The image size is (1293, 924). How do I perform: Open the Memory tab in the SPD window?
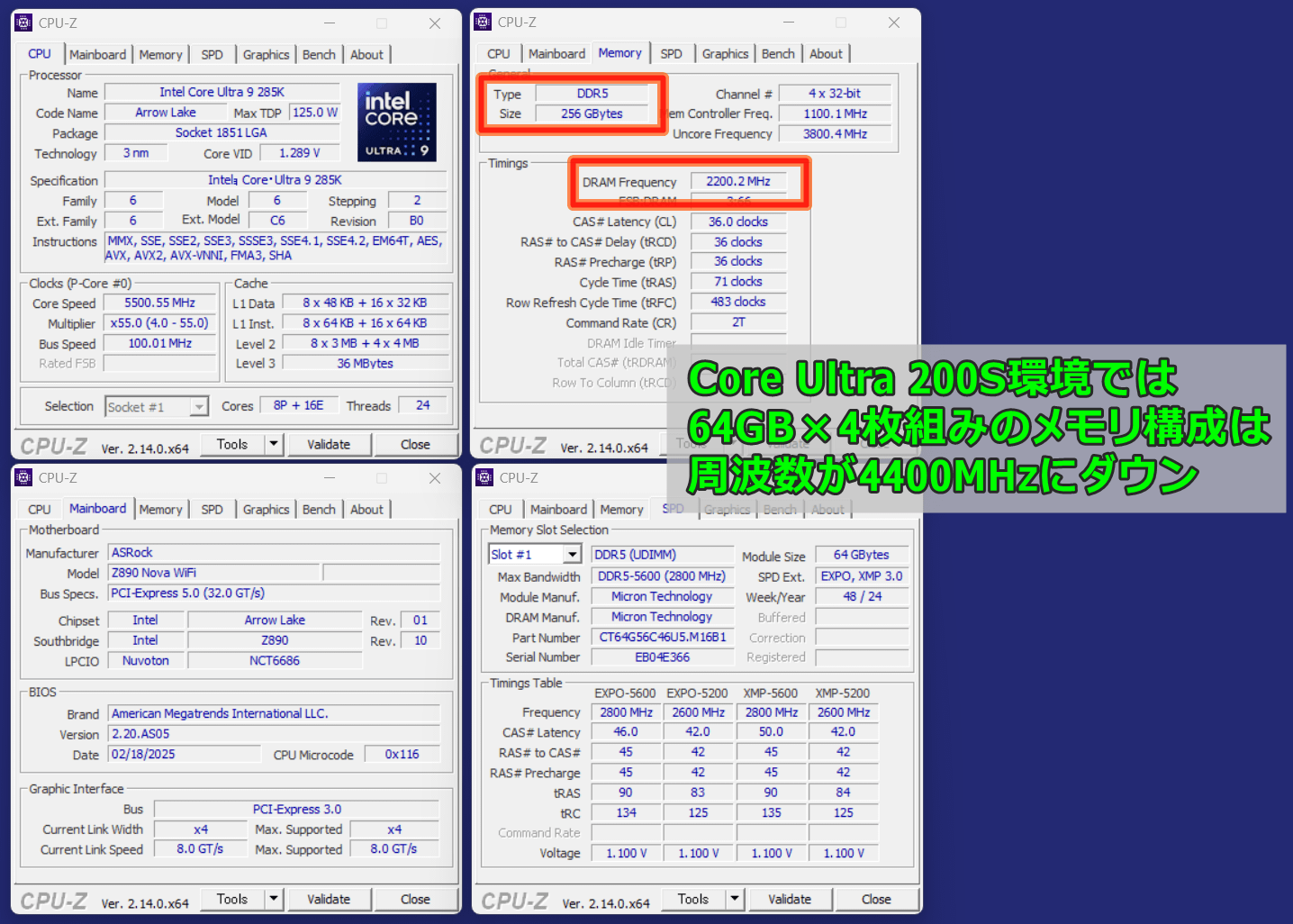[x=622, y=510]
